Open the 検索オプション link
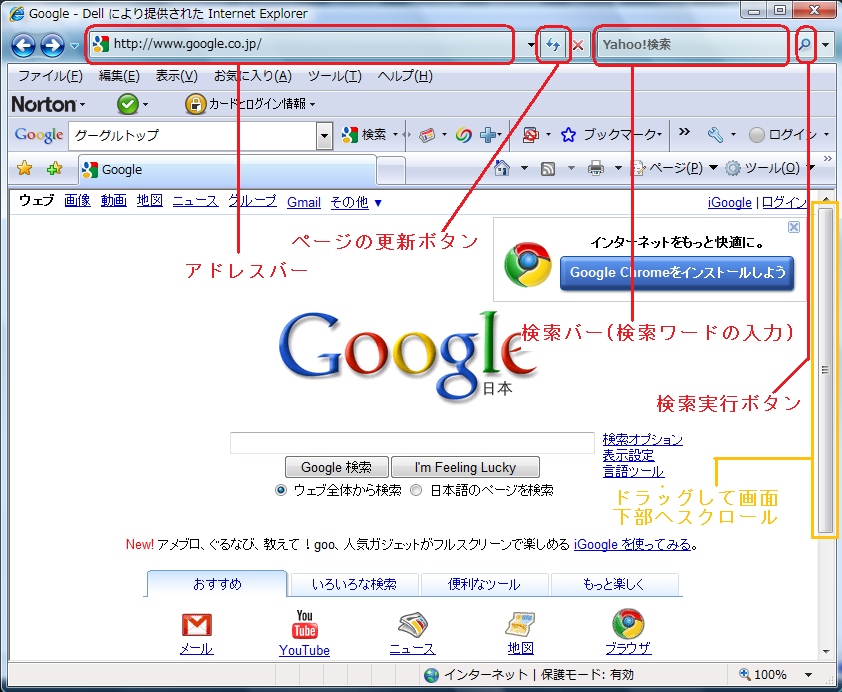This screenshot has height=692, width=842. point(642,439)
